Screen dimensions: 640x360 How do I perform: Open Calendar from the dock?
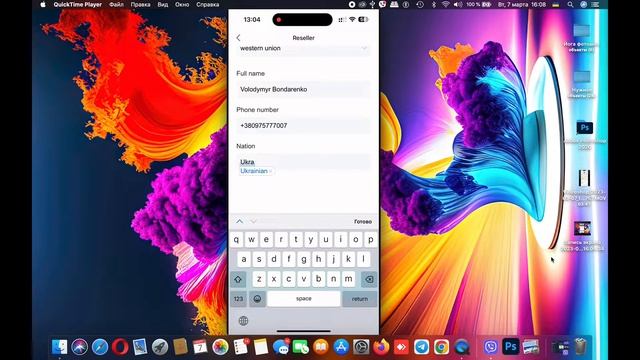200,347
